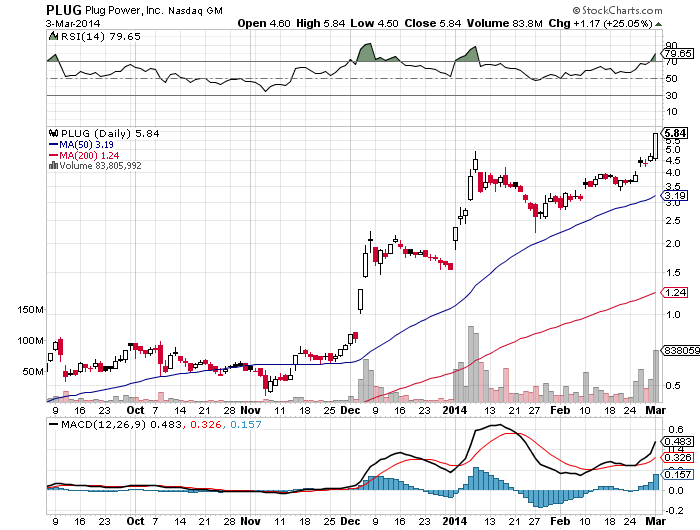Image resolution: width=700 pixels, height=530 pixels.
Task: Click the 50M volume axis label
Action: (x=33, y=371)
